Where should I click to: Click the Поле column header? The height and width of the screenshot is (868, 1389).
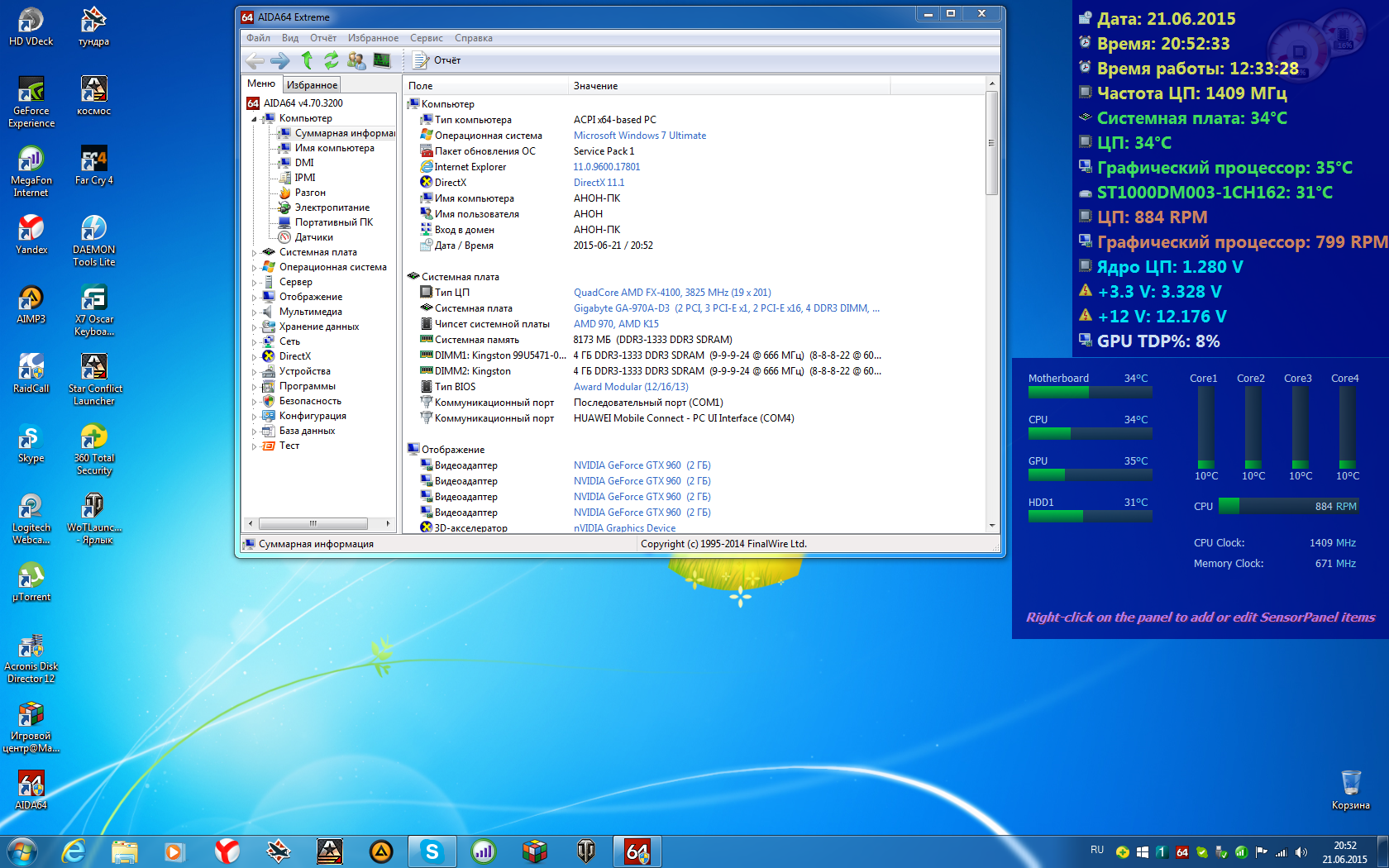(486, 86)
